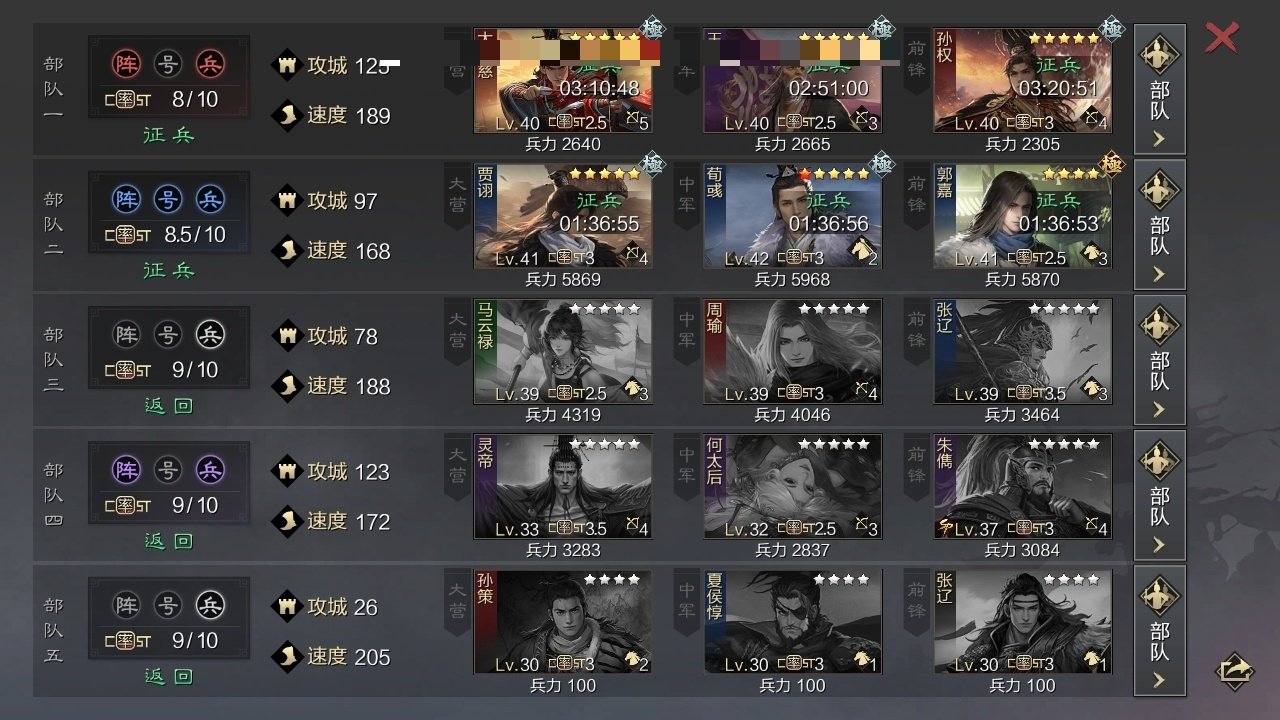Open 周瑜's general card portrait

(793, 351)
